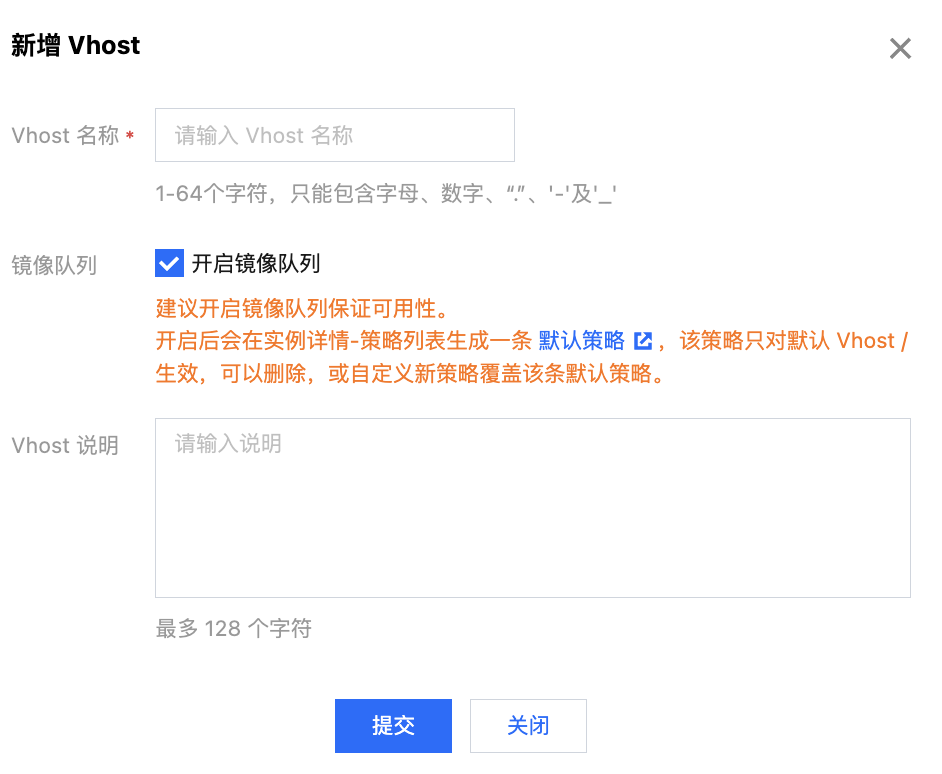Click the Vhost 说明 field label
Viewport: 942px width, 774px height.
pos(65,446)
